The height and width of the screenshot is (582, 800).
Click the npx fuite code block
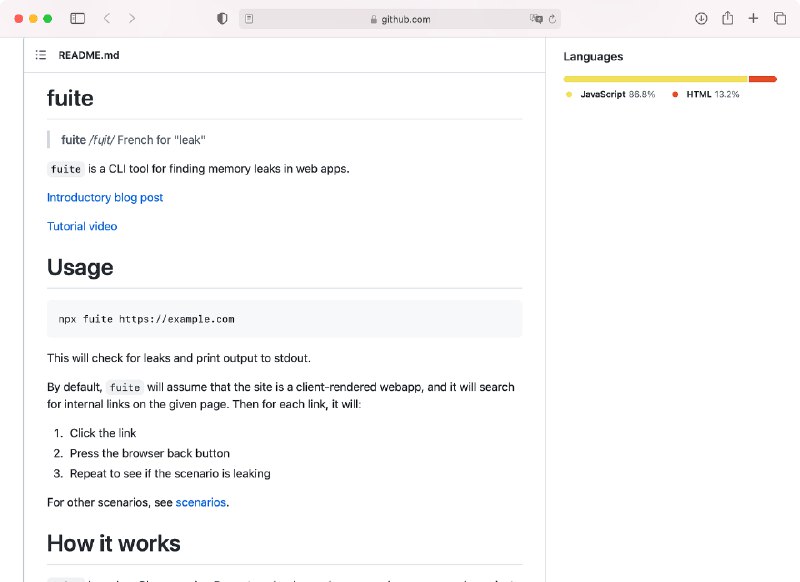point(284,319)
